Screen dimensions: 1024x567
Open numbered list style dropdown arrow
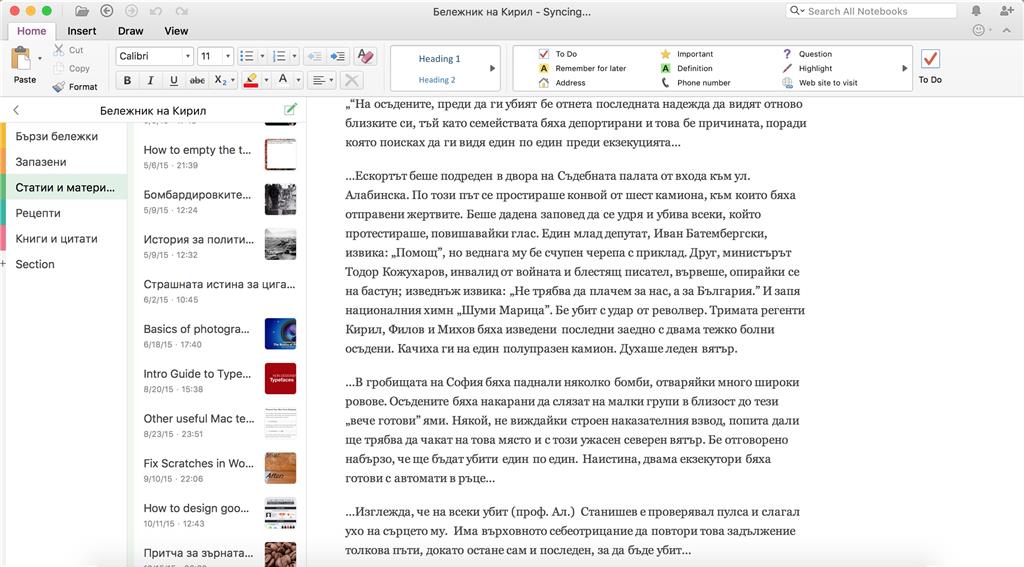click(295, 56)
